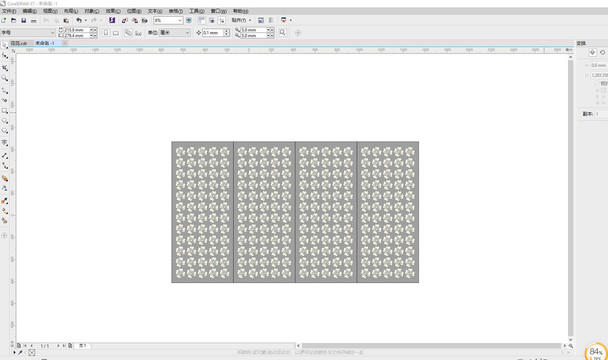Screen dimensions: 608x360
Task: Select the Drop Shadow tool
Action: click(5, 178)
